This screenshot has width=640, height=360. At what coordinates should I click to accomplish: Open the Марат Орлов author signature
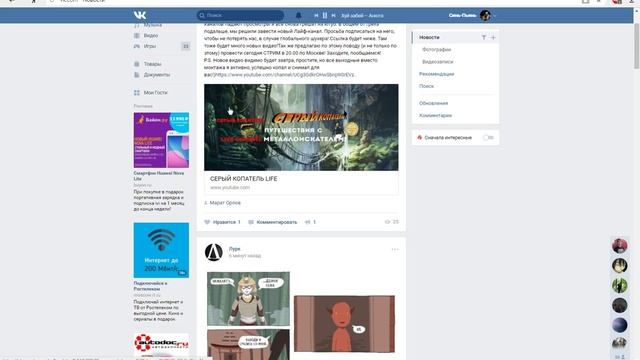(225, 203)
